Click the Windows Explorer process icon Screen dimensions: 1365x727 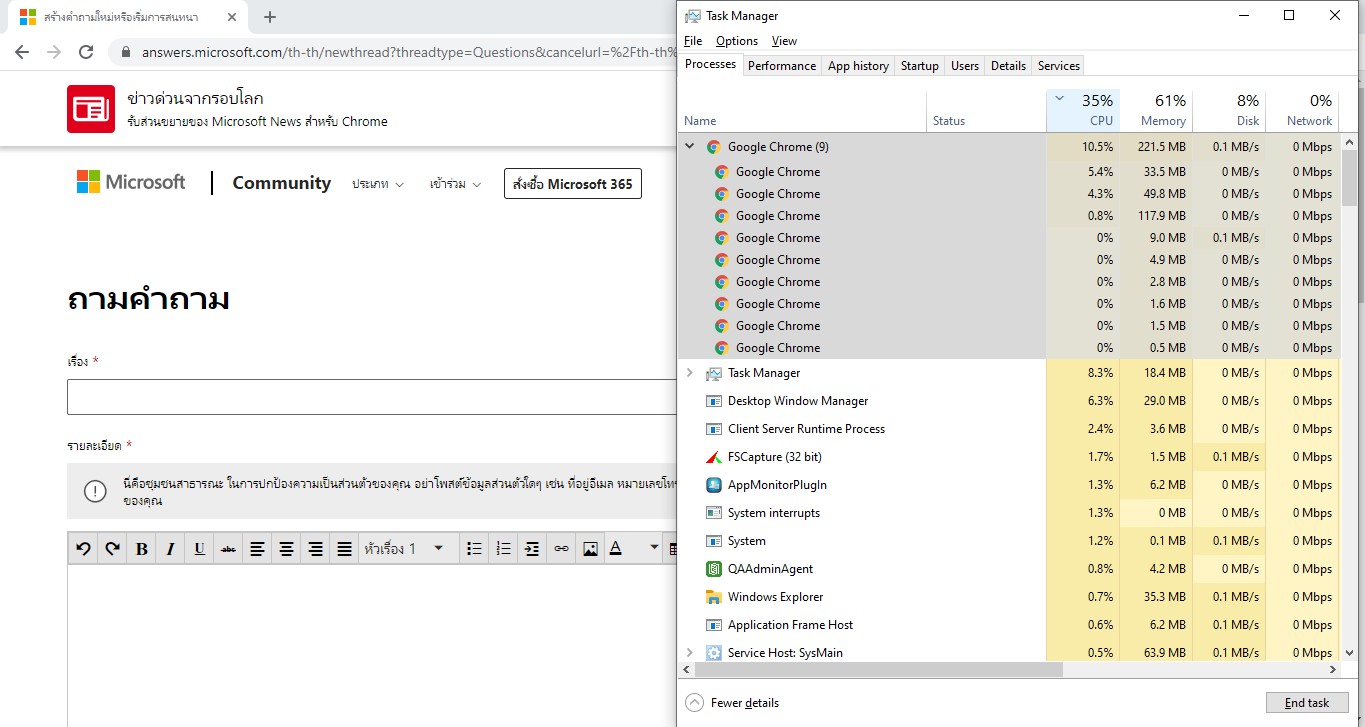[714, 597]
